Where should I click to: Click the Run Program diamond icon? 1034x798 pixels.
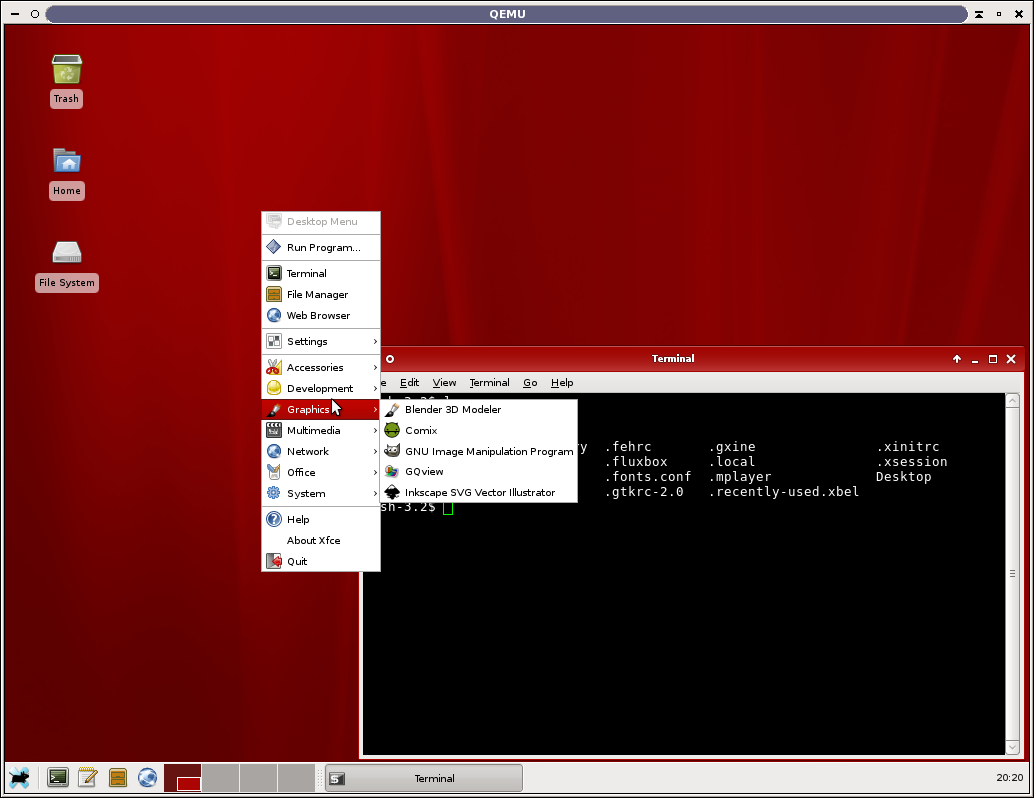(274, 247)
